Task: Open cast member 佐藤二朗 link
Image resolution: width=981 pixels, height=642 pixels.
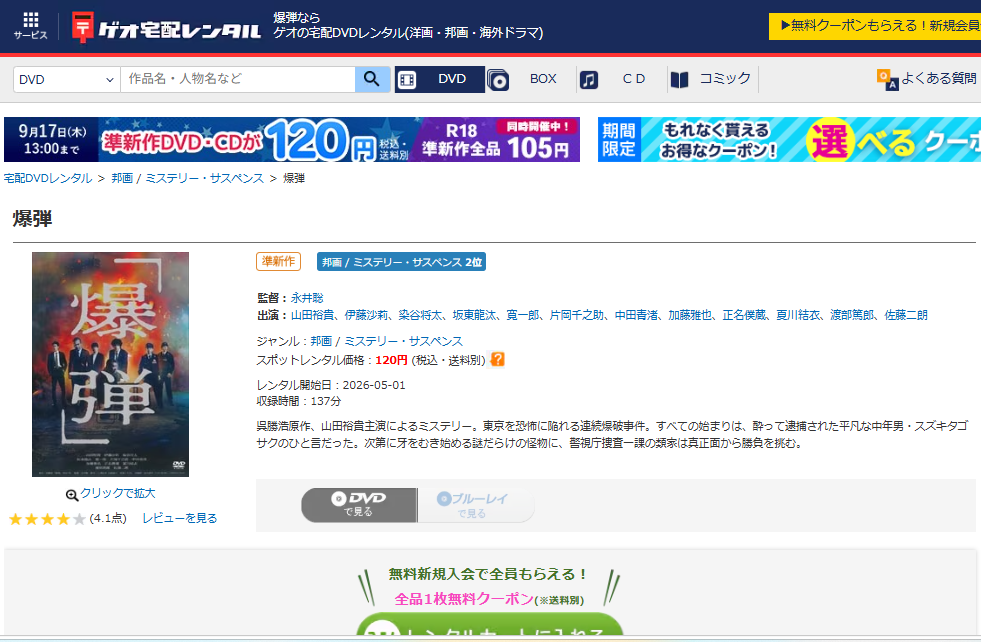Action: (906, 315)
